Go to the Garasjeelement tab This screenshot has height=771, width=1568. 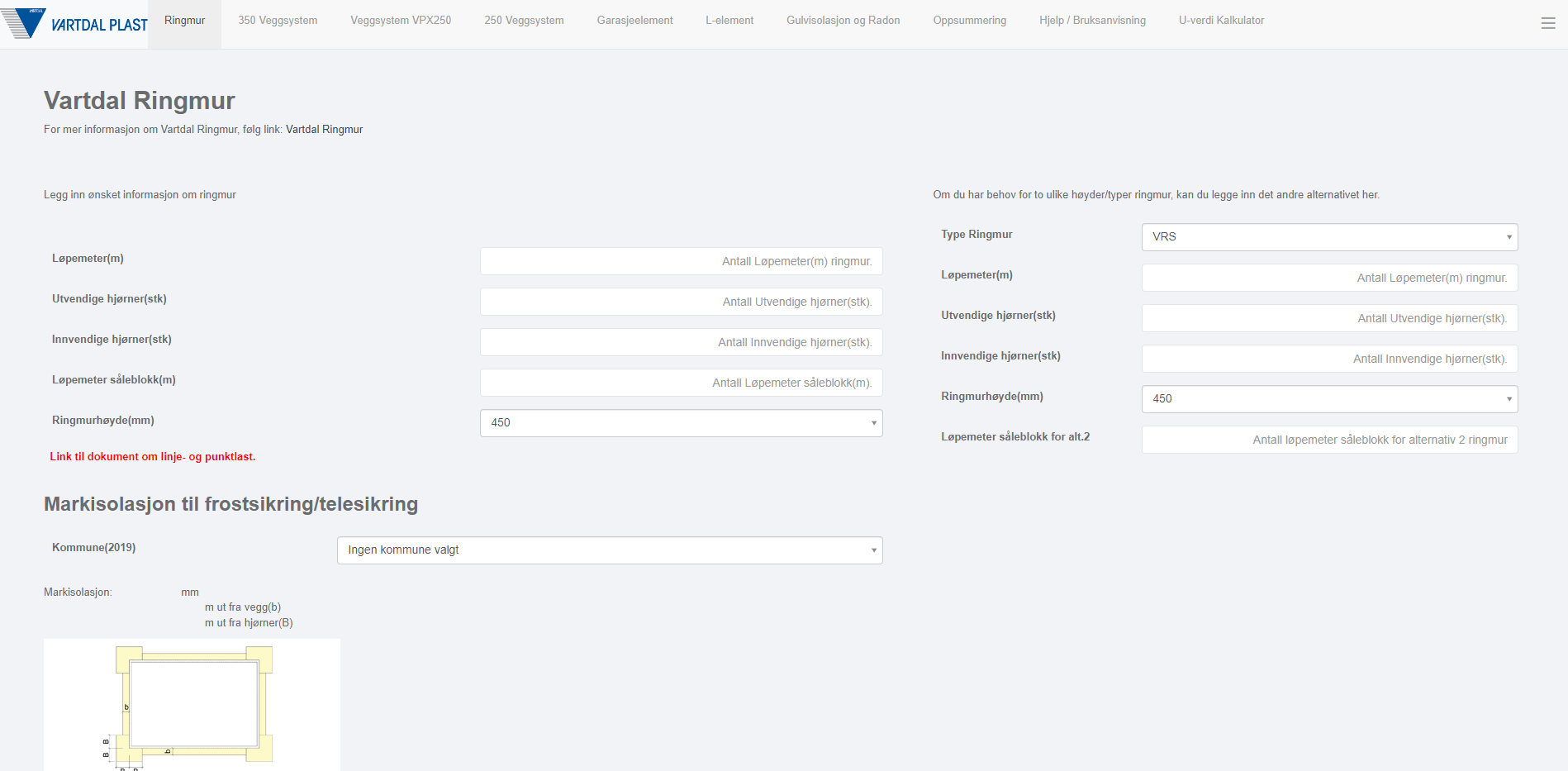point(634,21)
